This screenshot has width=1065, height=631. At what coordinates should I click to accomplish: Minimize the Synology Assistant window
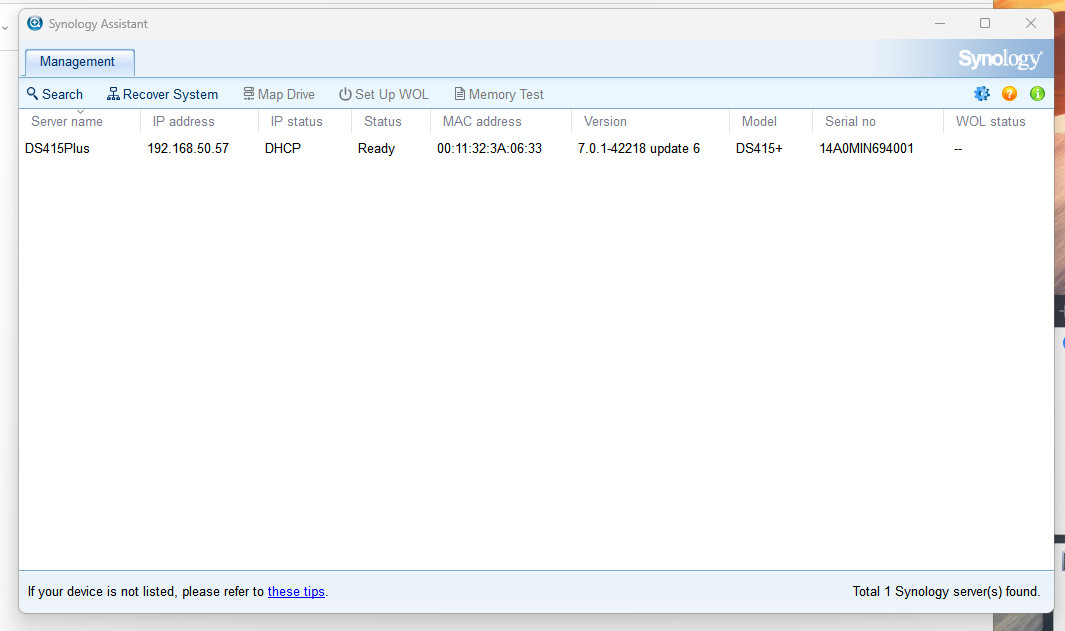tap(940, 23)
